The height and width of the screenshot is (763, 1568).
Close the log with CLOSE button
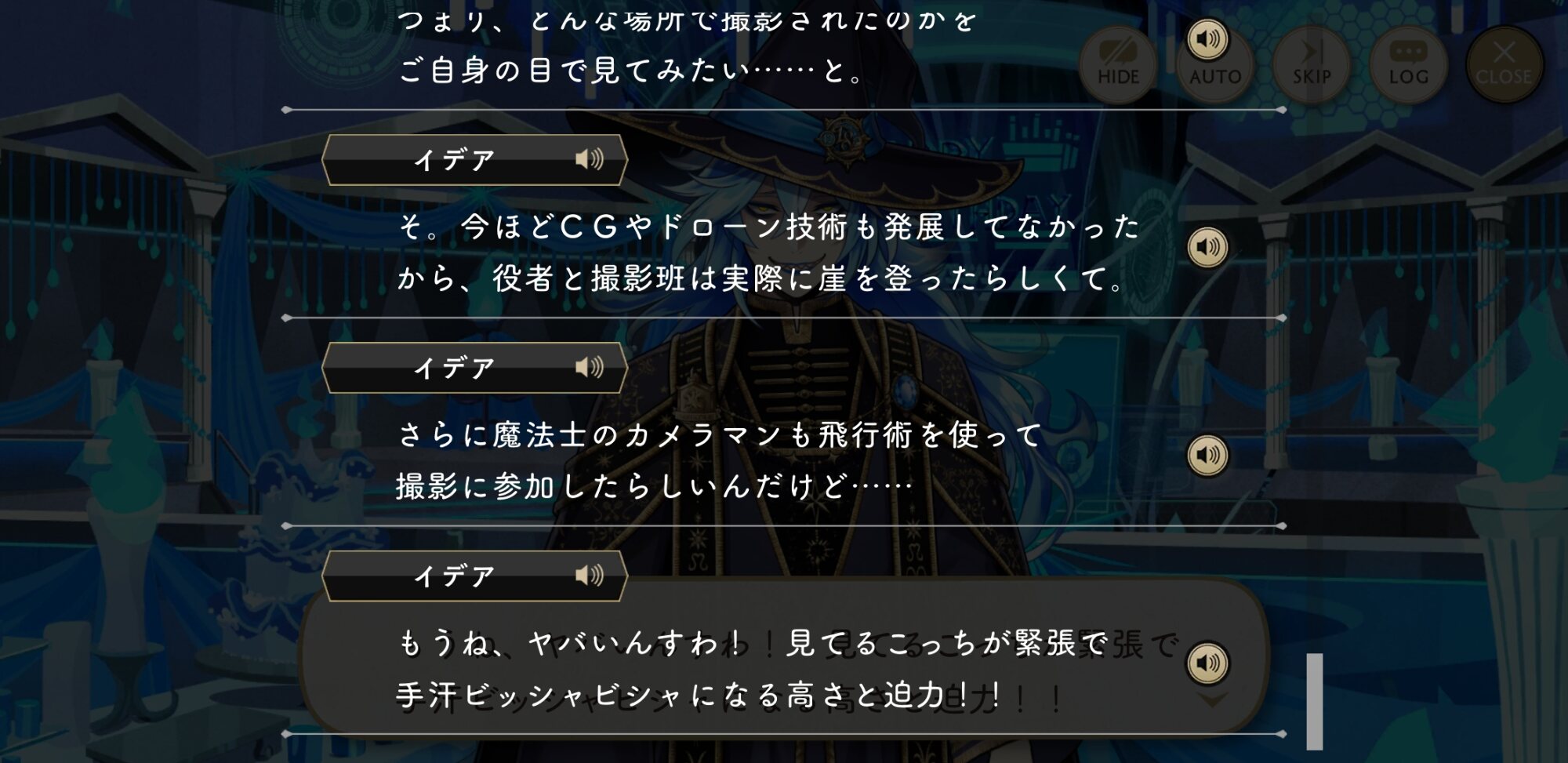[1504, 64]
